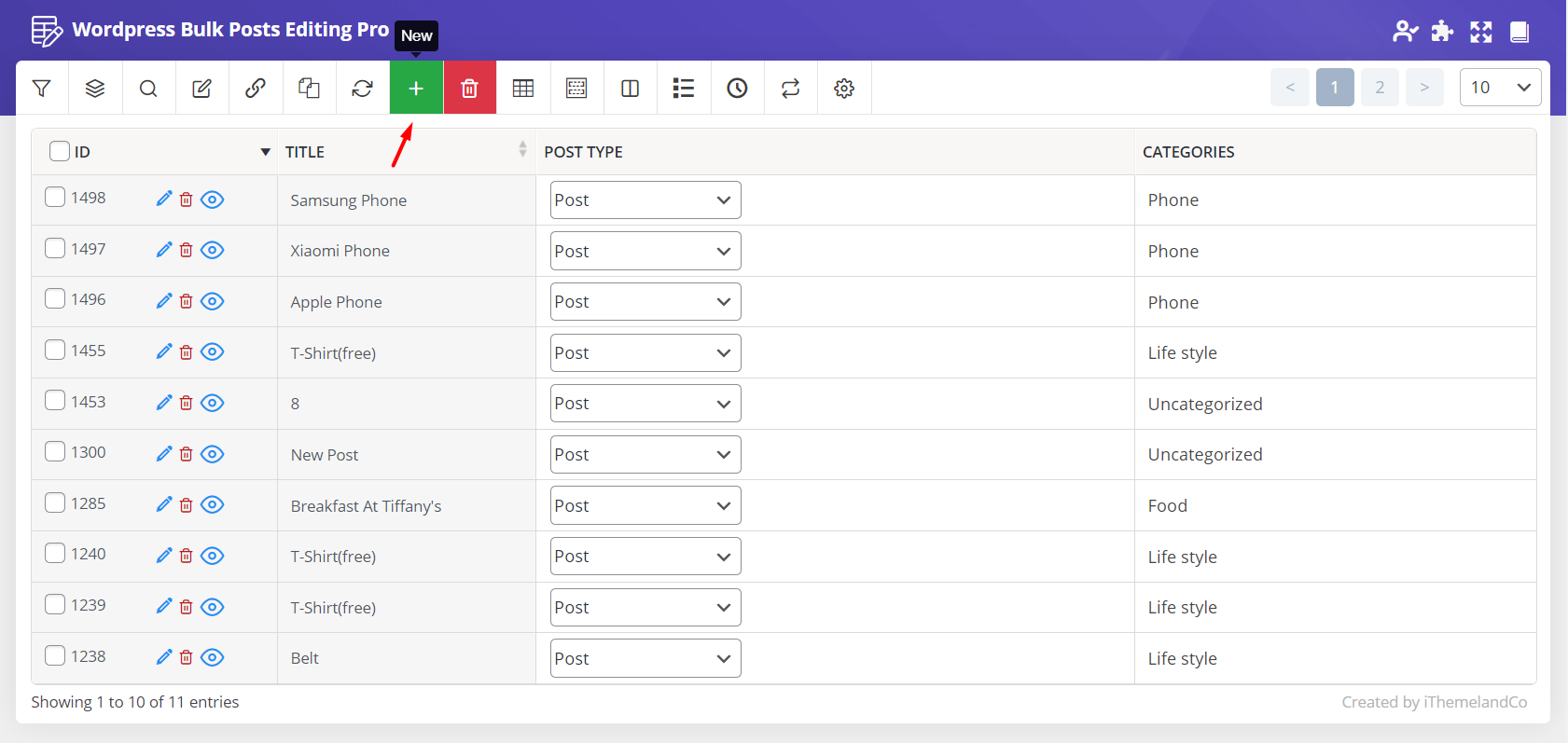Open the search magnifier tool
This screenshot has width=1568, height=743.
click(x=148, y=89)
